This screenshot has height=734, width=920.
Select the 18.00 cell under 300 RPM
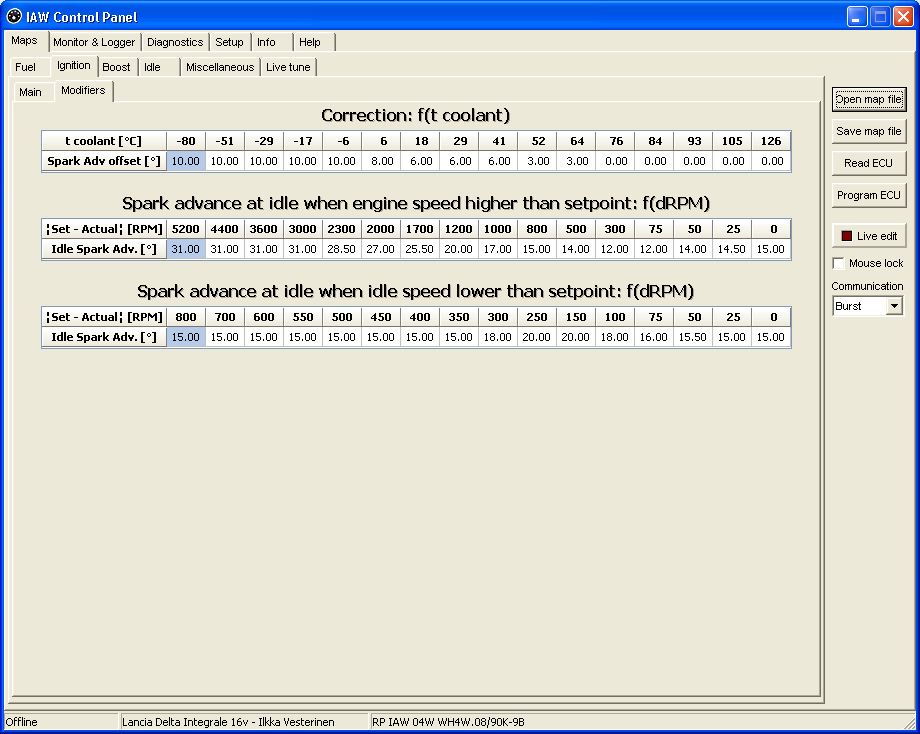pos(498,337)
